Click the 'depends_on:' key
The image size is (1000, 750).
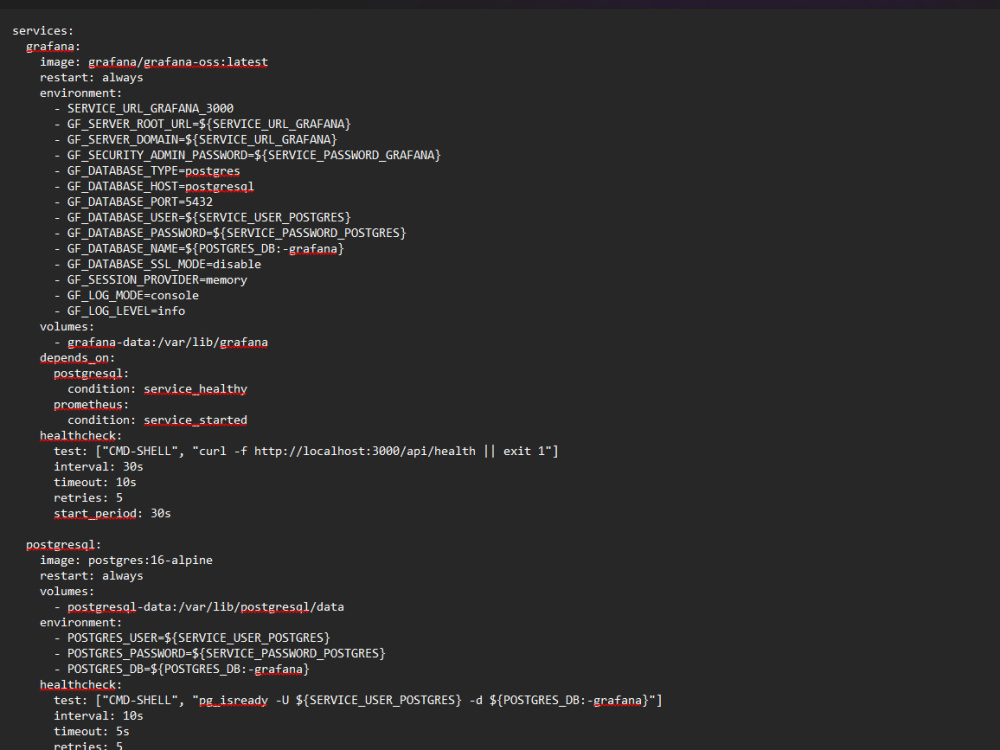77,358
